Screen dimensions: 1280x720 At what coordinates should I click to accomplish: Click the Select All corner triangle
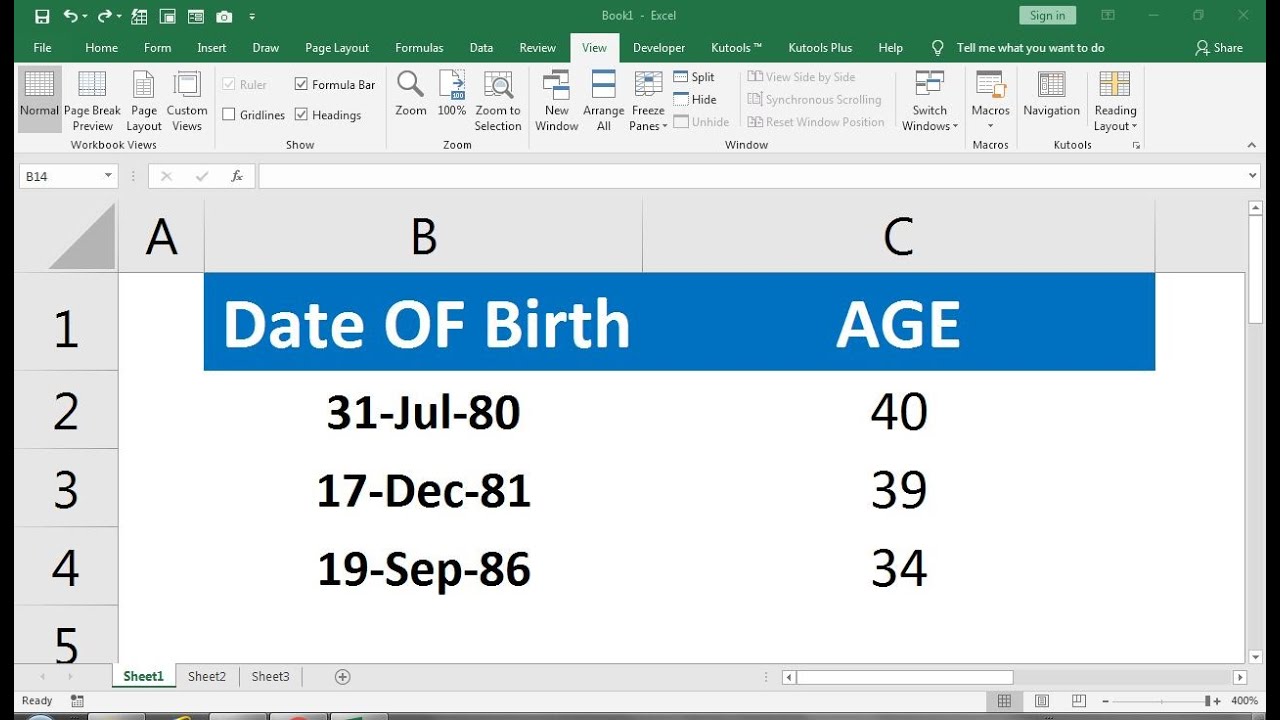click(82, 237)
